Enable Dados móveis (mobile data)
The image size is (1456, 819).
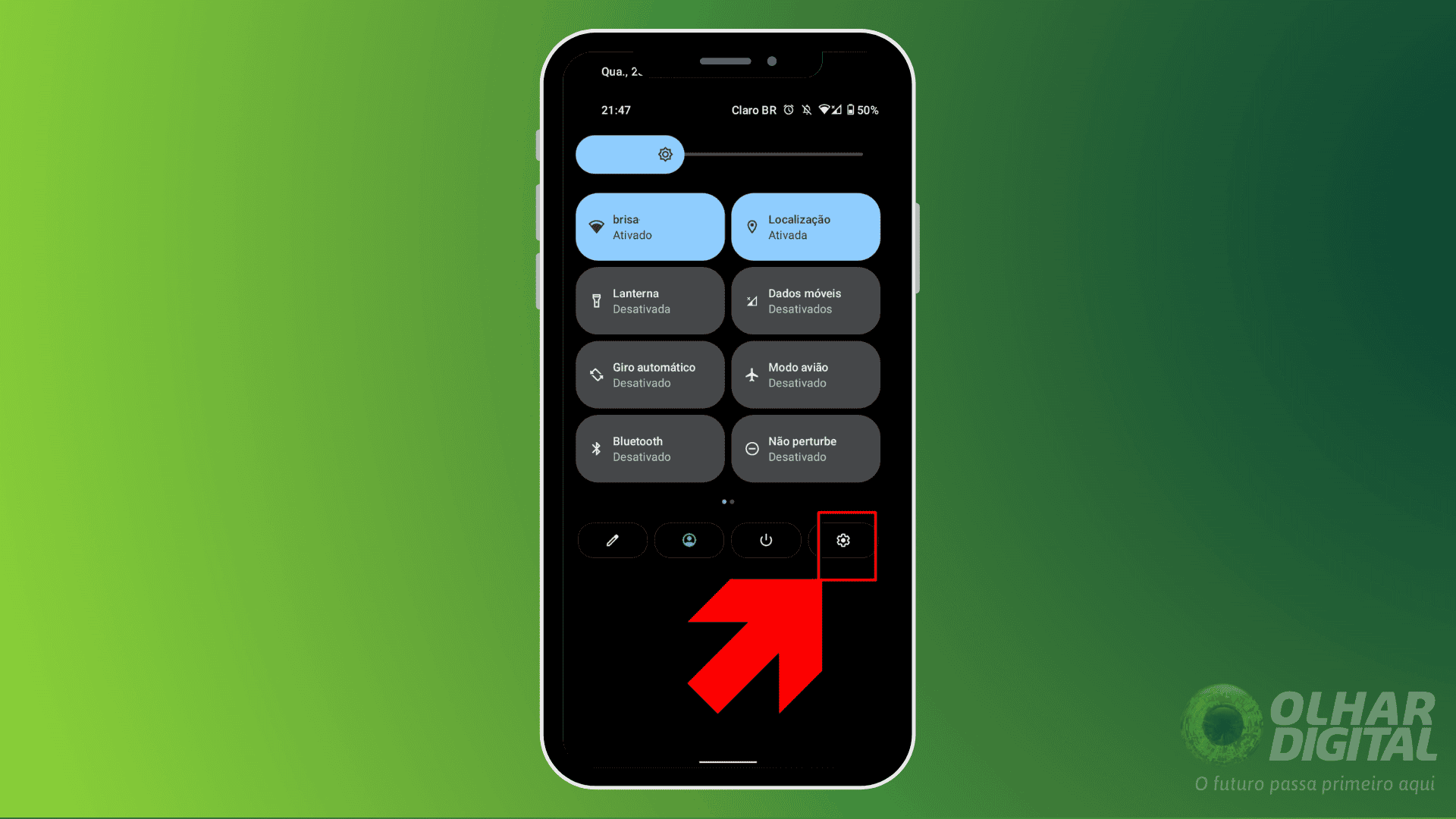coord(805,300)
